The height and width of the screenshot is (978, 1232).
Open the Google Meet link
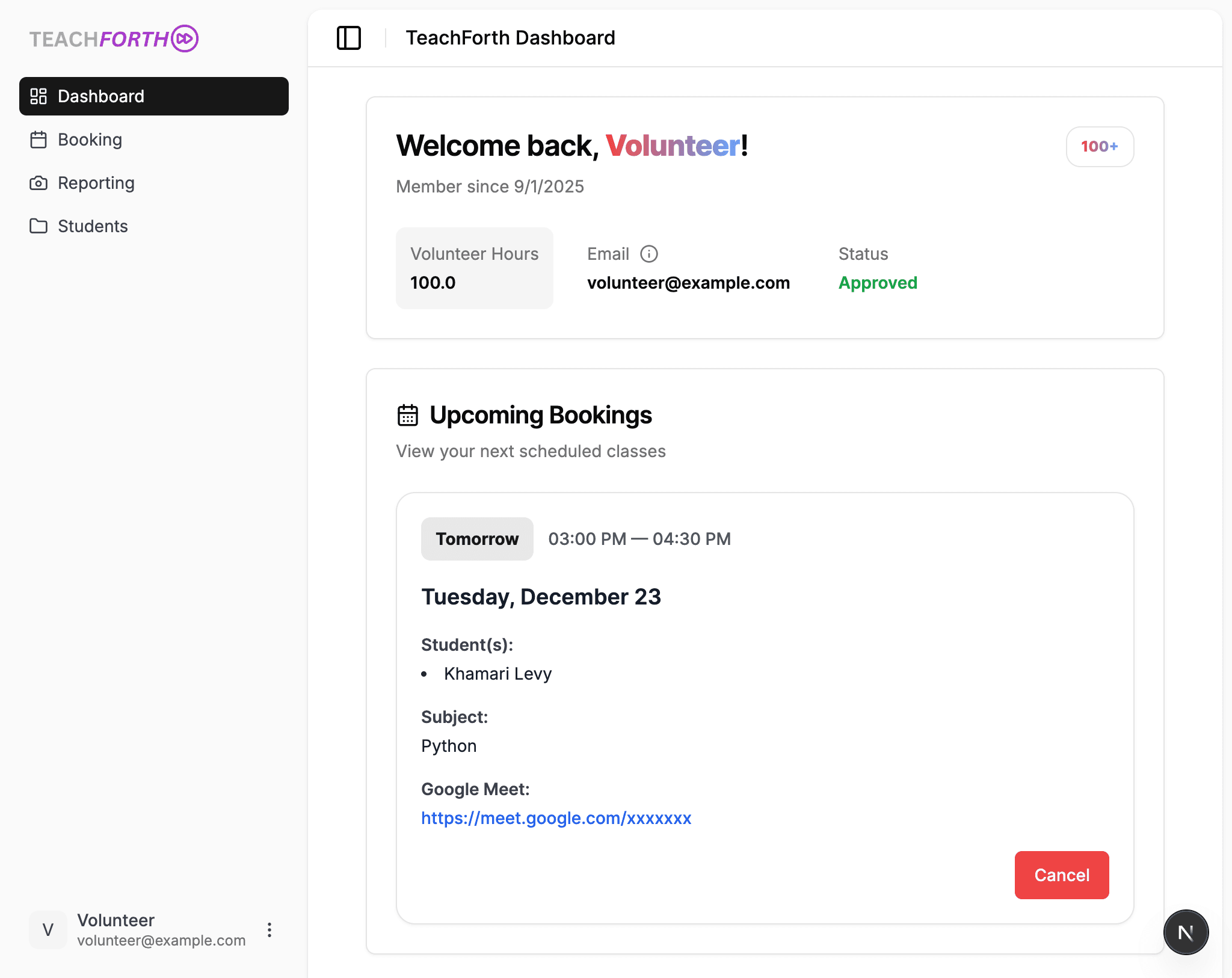pos(556,818)
